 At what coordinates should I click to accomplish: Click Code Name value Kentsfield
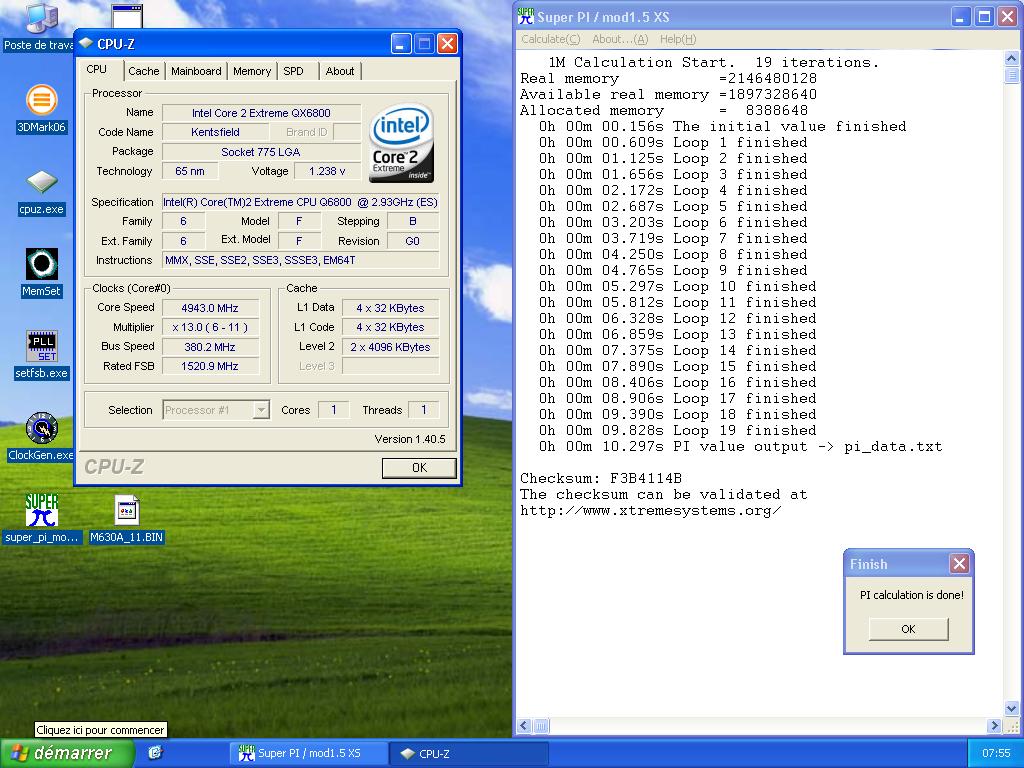point(215,132)
